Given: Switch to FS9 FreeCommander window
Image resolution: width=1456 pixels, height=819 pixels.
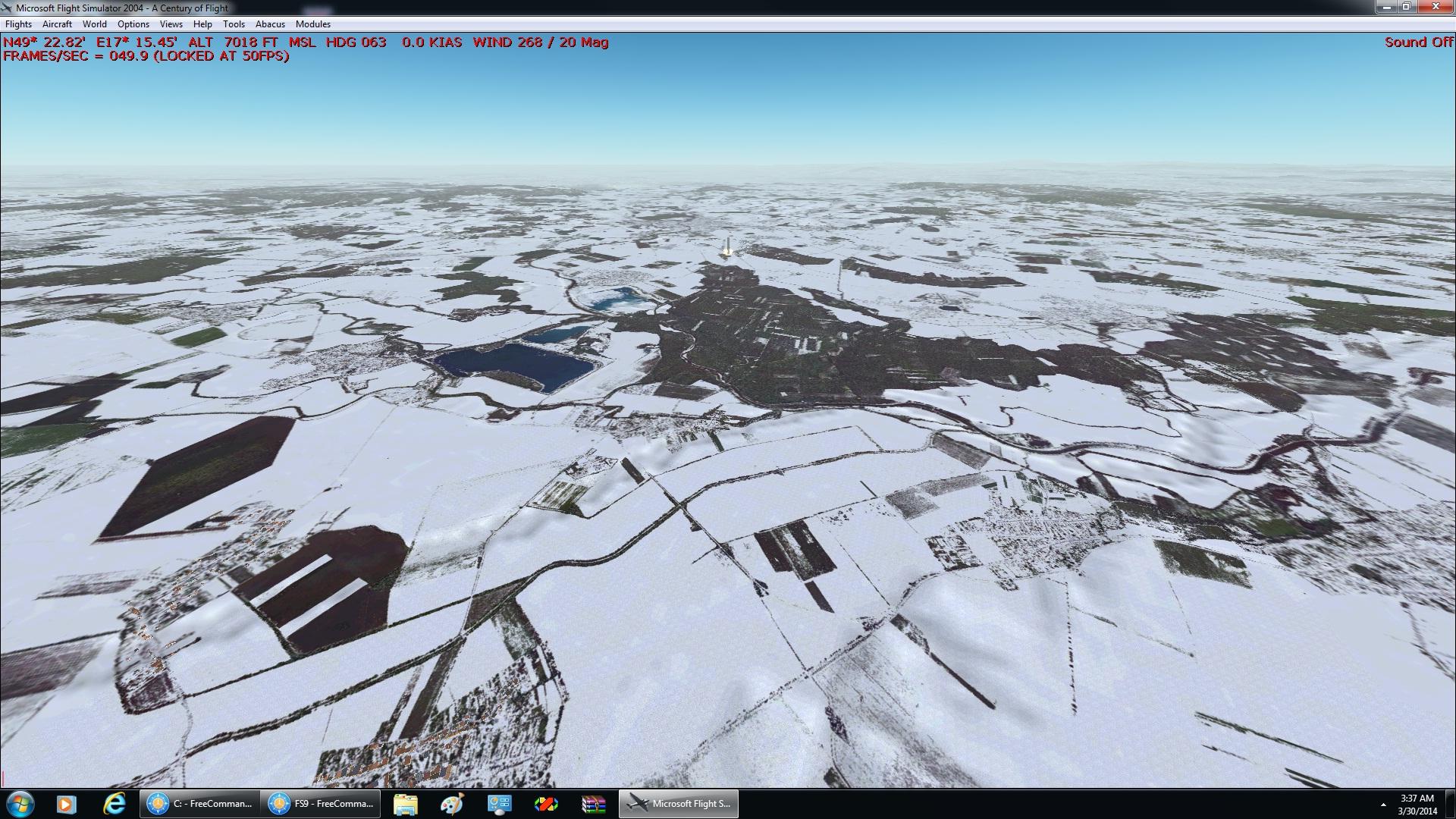Looking at the screenshot, I should (322, 804).
